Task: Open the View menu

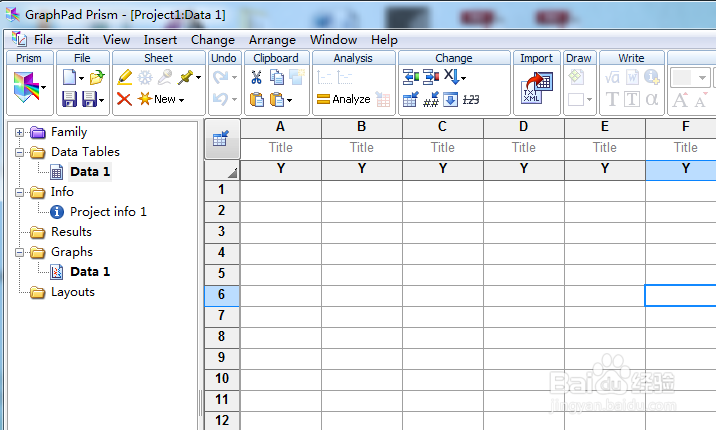Action: coord(116,40)
